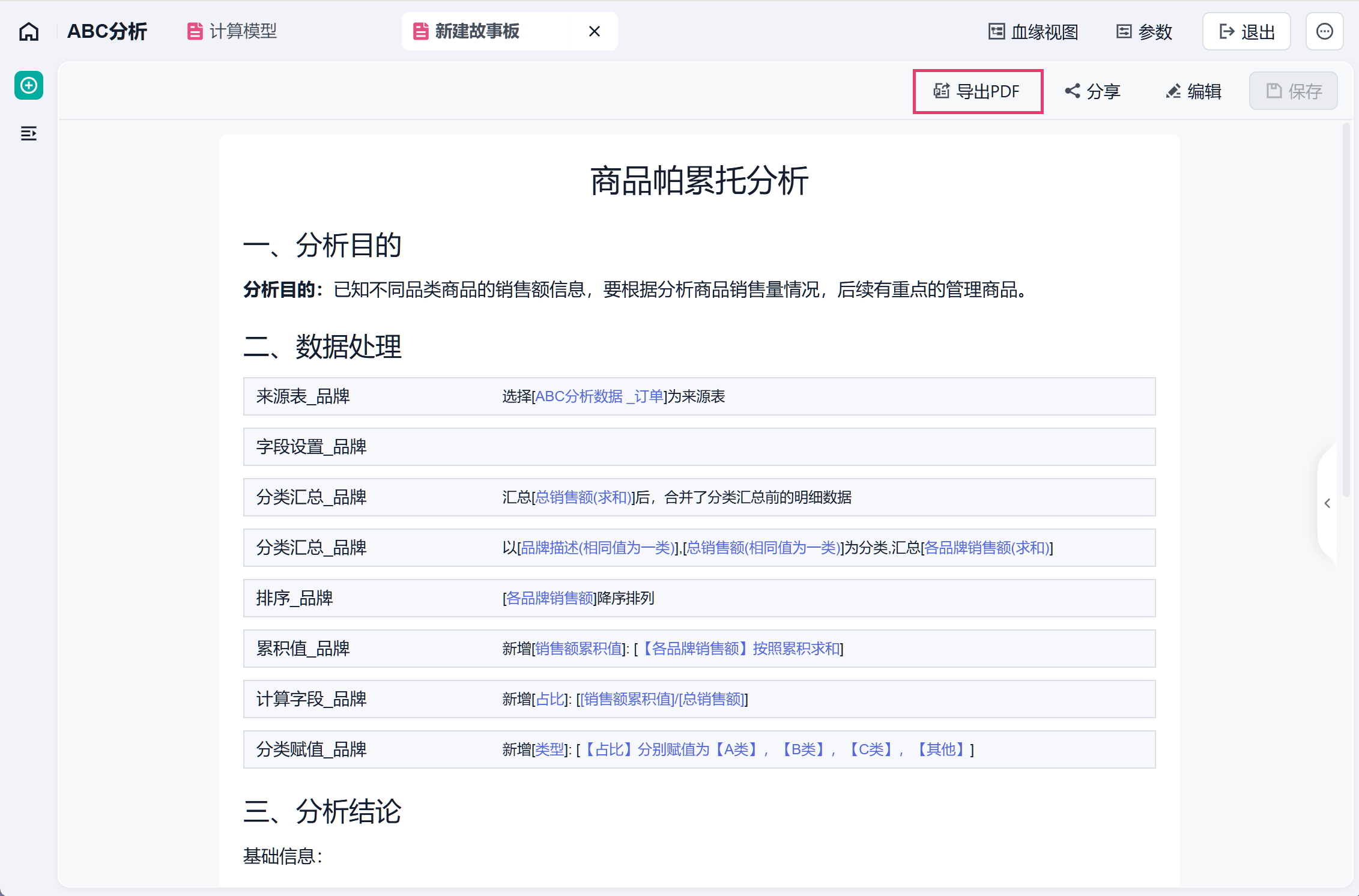The height and width of the screenshot is (896, 1359).
Task: Open 血缘视图 lineage view
Action: point(1033,32)
